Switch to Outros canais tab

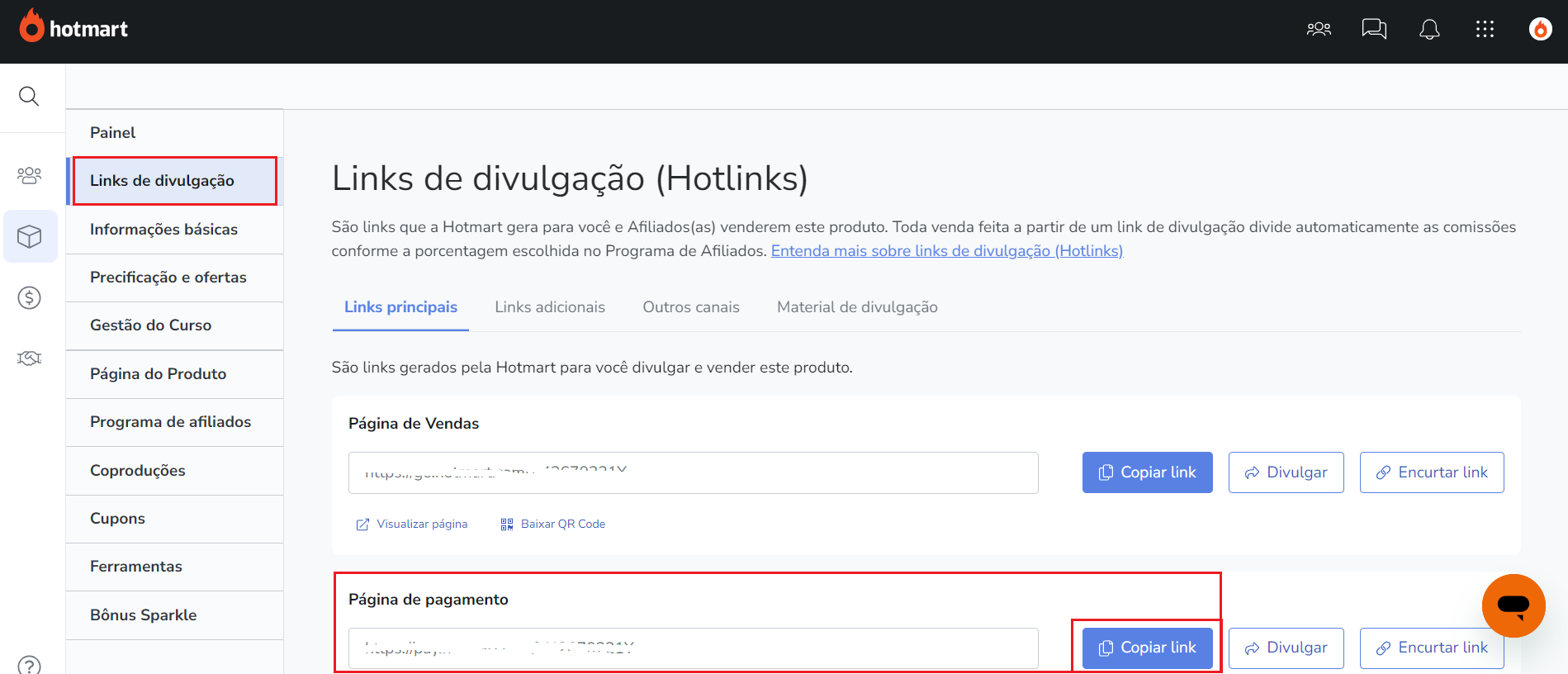691,307
